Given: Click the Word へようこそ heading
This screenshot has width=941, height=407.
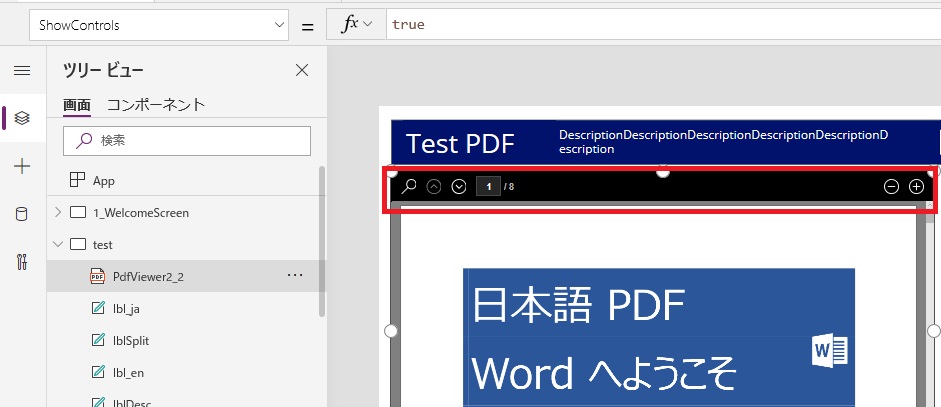Looking at the screenshot, I should pyautogui.click(x=604, y=373).
